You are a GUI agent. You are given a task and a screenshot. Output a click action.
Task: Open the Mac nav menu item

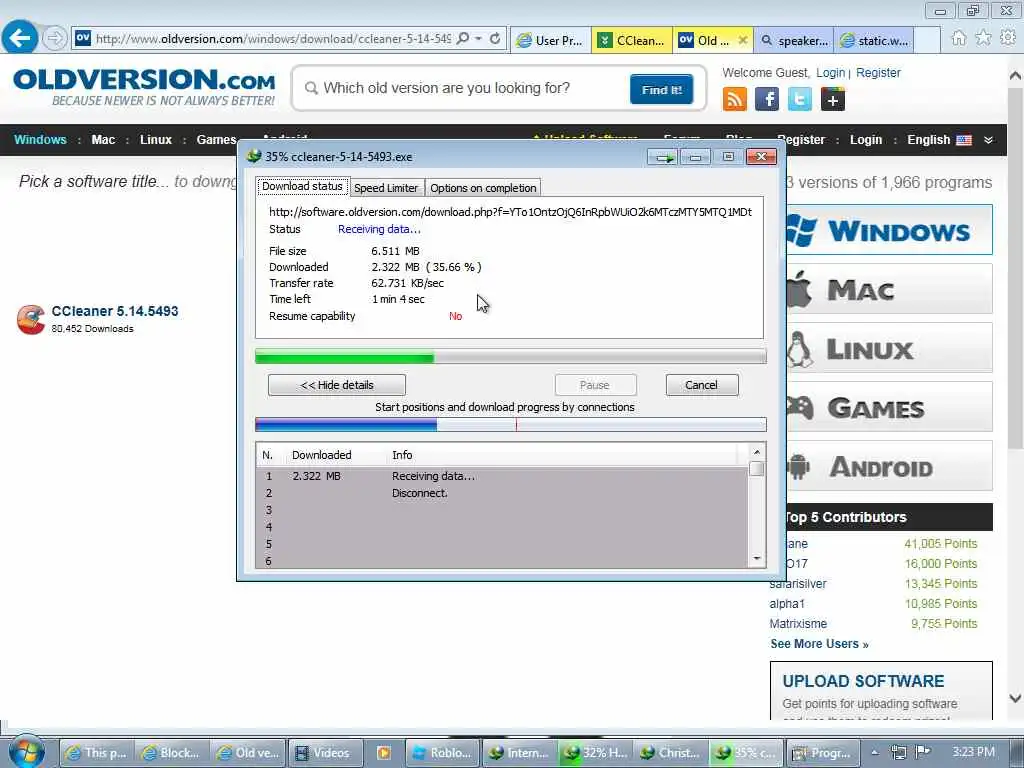pos(103,140)
